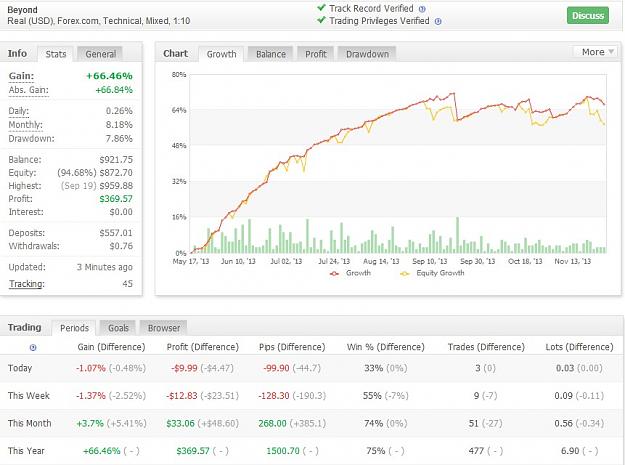The height and width of the screenshot is (465, 625).
Task: Click the Daily label in Info panel
Action: [x=18, y=111]
